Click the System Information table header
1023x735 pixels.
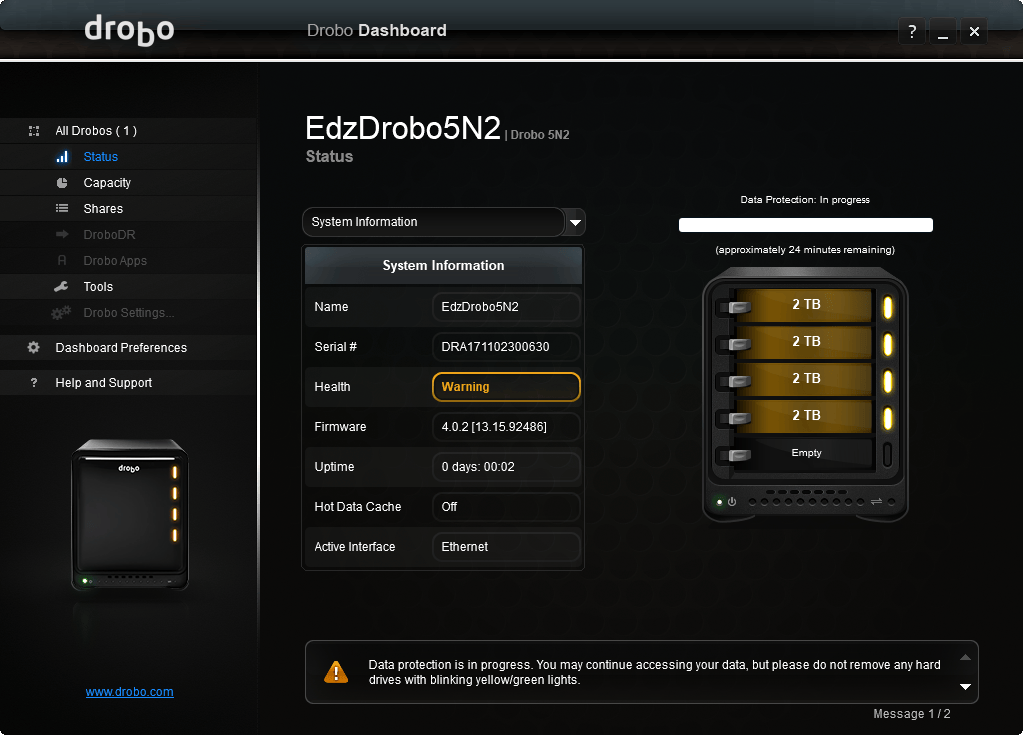point(443,265)
